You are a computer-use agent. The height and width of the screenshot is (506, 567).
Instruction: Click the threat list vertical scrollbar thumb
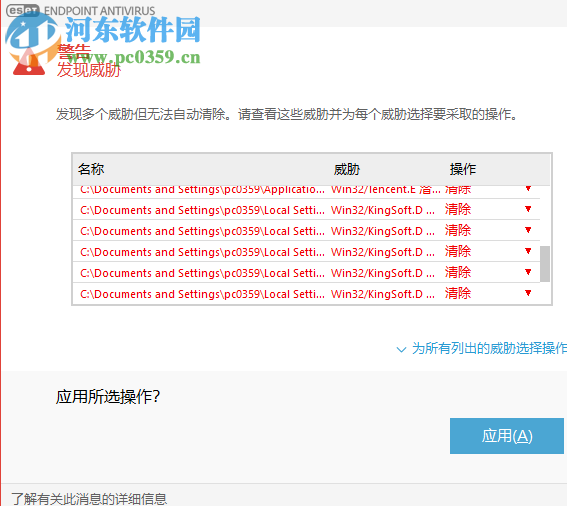(x=545, y=264)
